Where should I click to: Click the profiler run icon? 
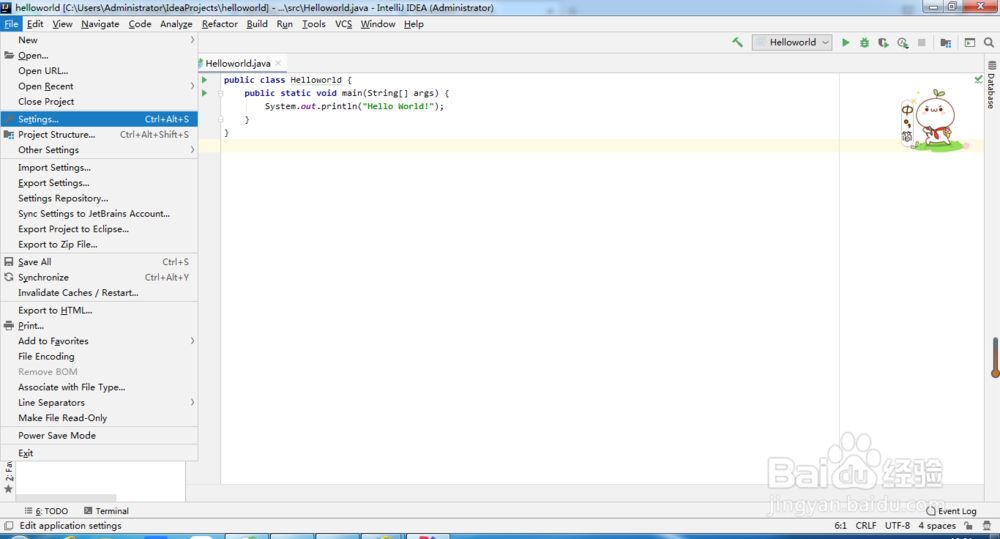[x=902, y=43]
